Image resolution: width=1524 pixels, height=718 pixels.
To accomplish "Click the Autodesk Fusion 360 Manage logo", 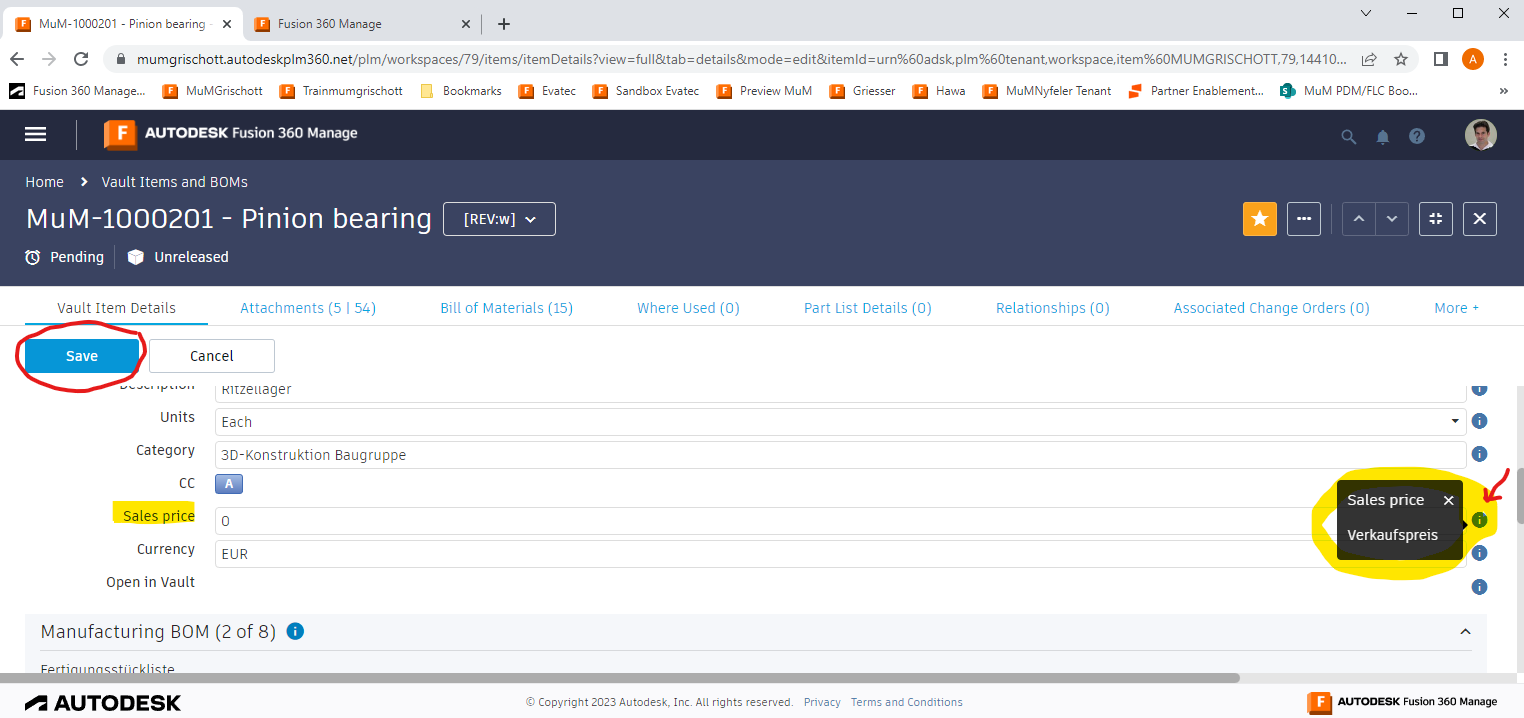I will click(231, 134).
